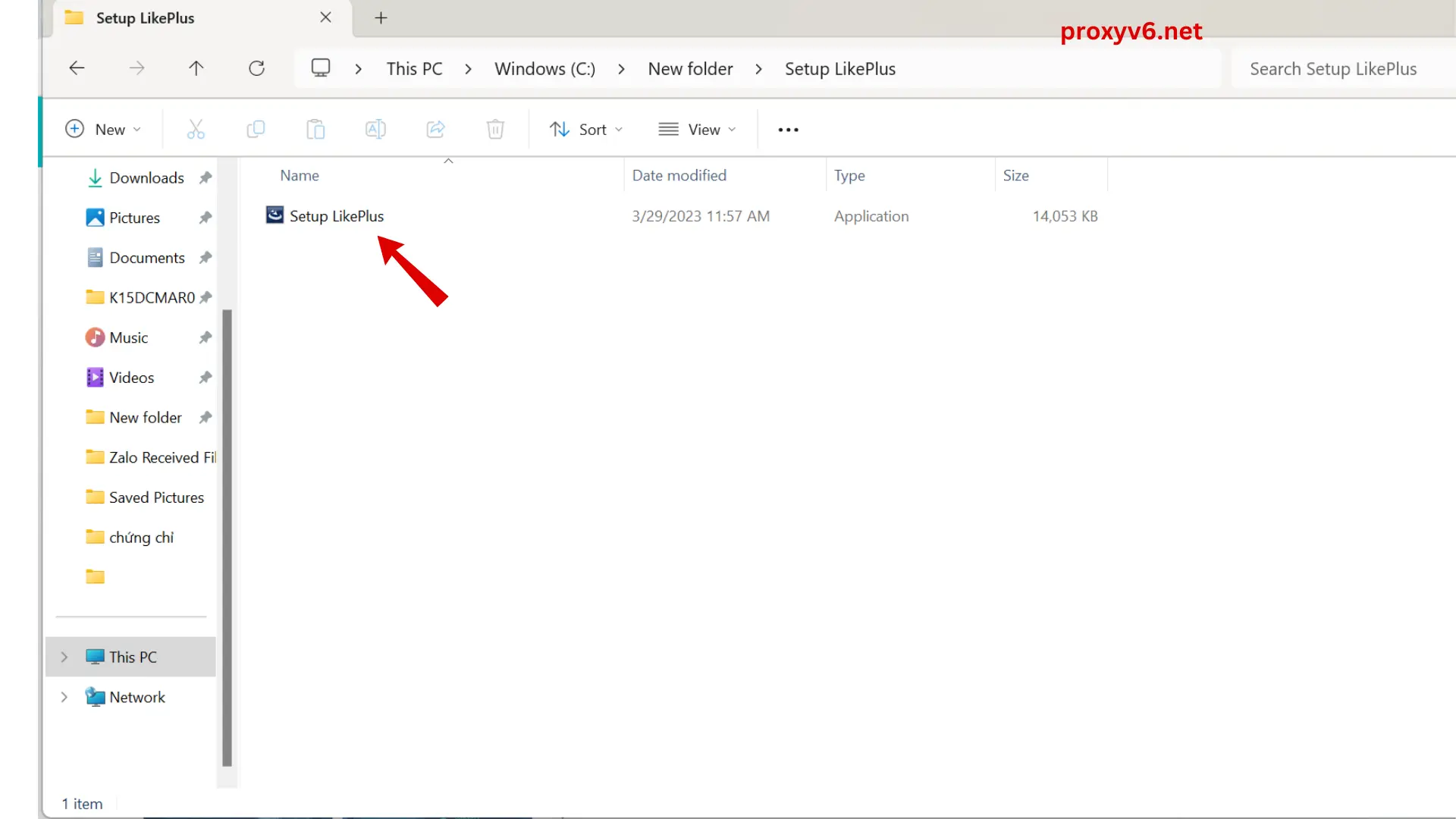The image size is (1456, 819).
Task: Click pin icon next to Documents
Action: click(205, 258)
